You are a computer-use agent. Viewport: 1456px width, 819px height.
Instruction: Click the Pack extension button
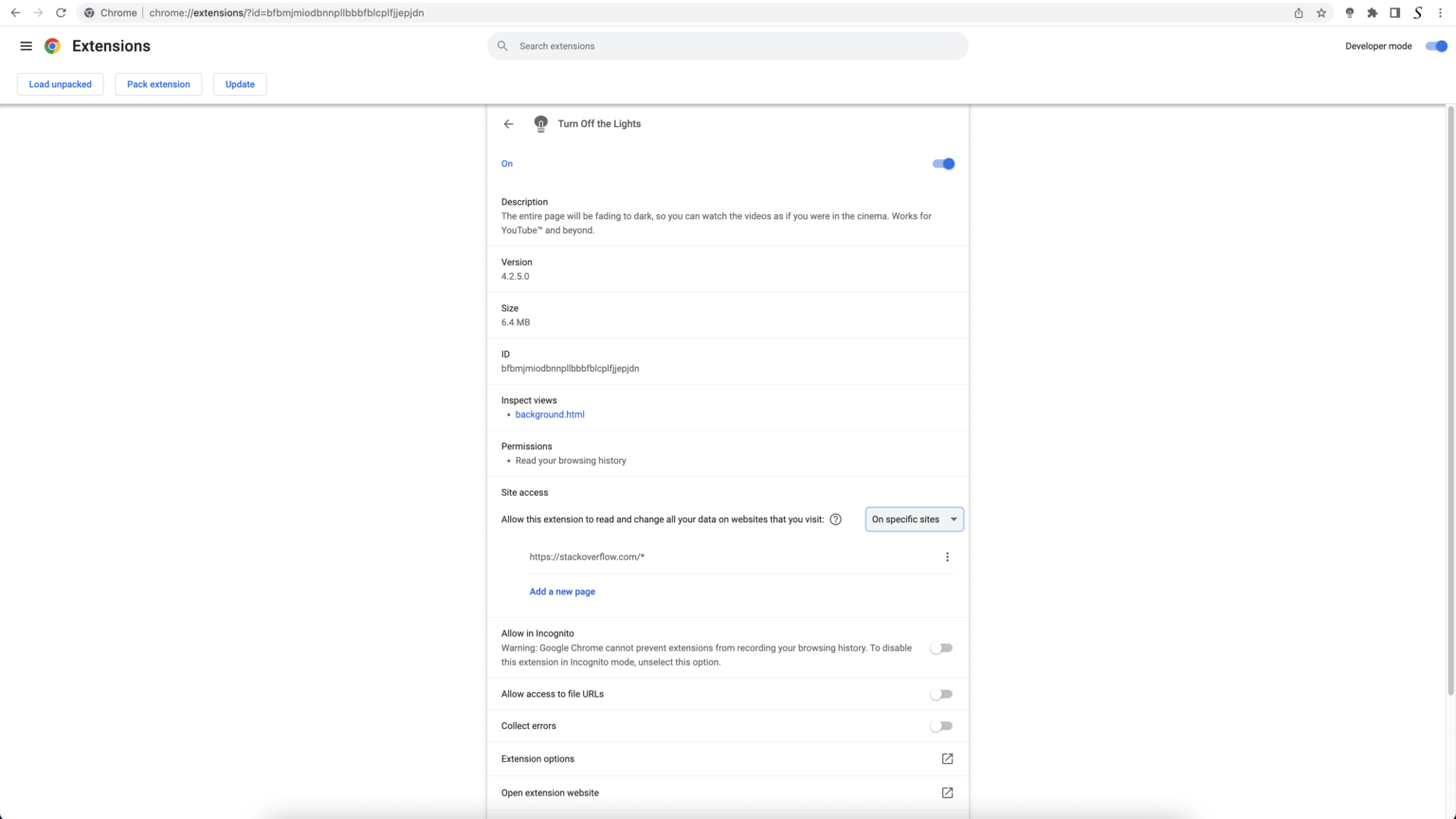coord(158,83)
